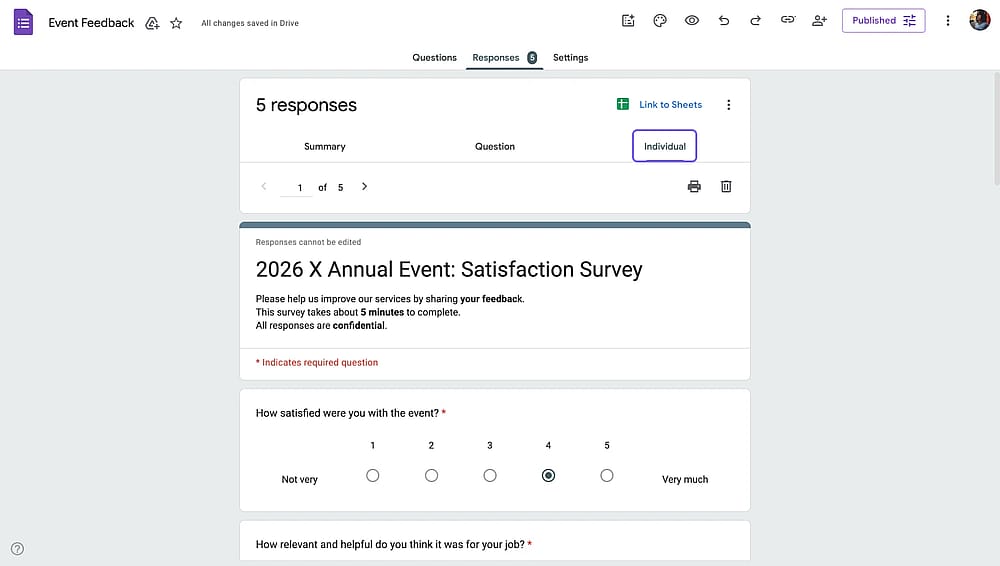Delete this response
The width and height of the screenshot is (1000, 566).
[726, 186]
